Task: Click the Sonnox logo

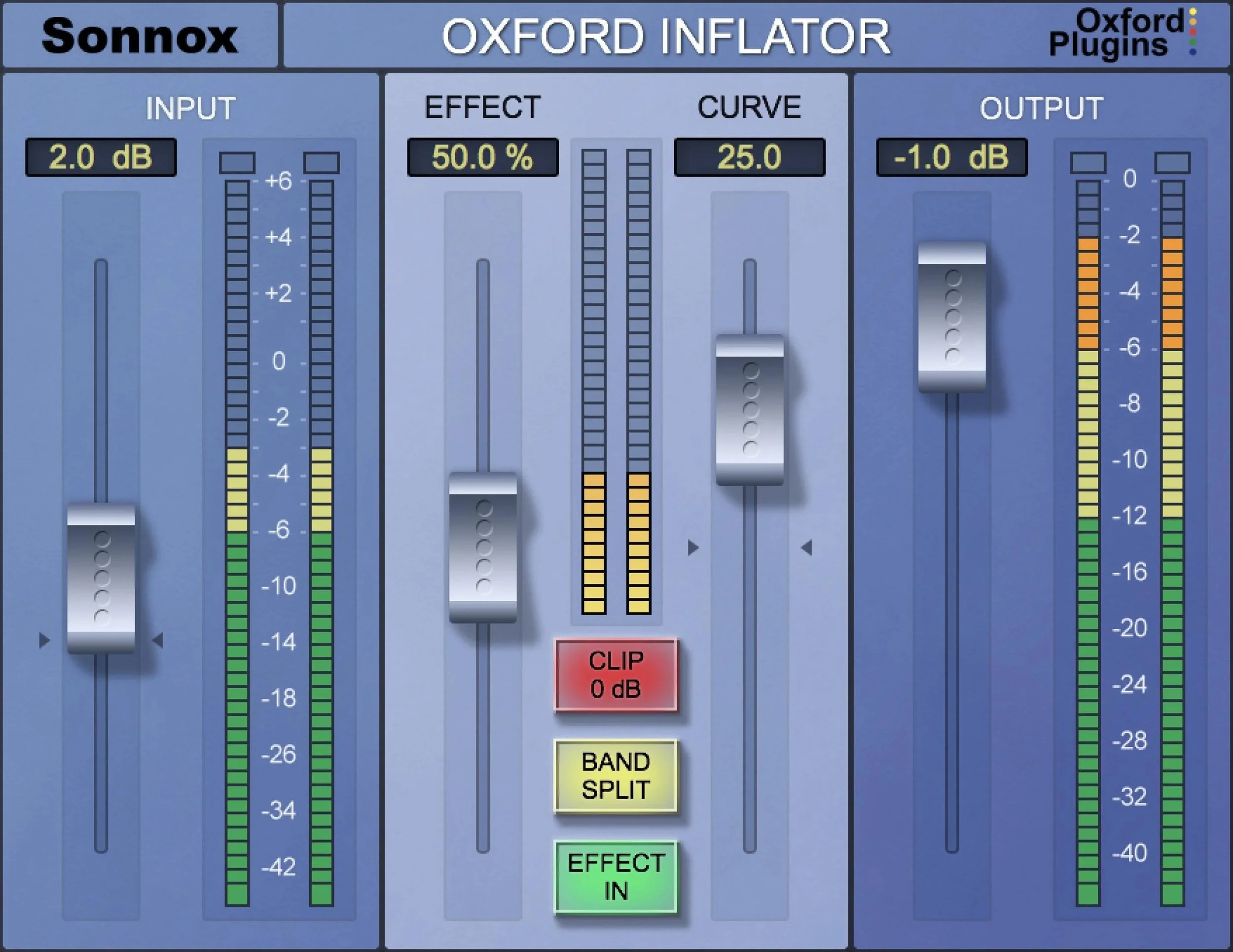Action: pyautogui.click(x=141, y=35)
